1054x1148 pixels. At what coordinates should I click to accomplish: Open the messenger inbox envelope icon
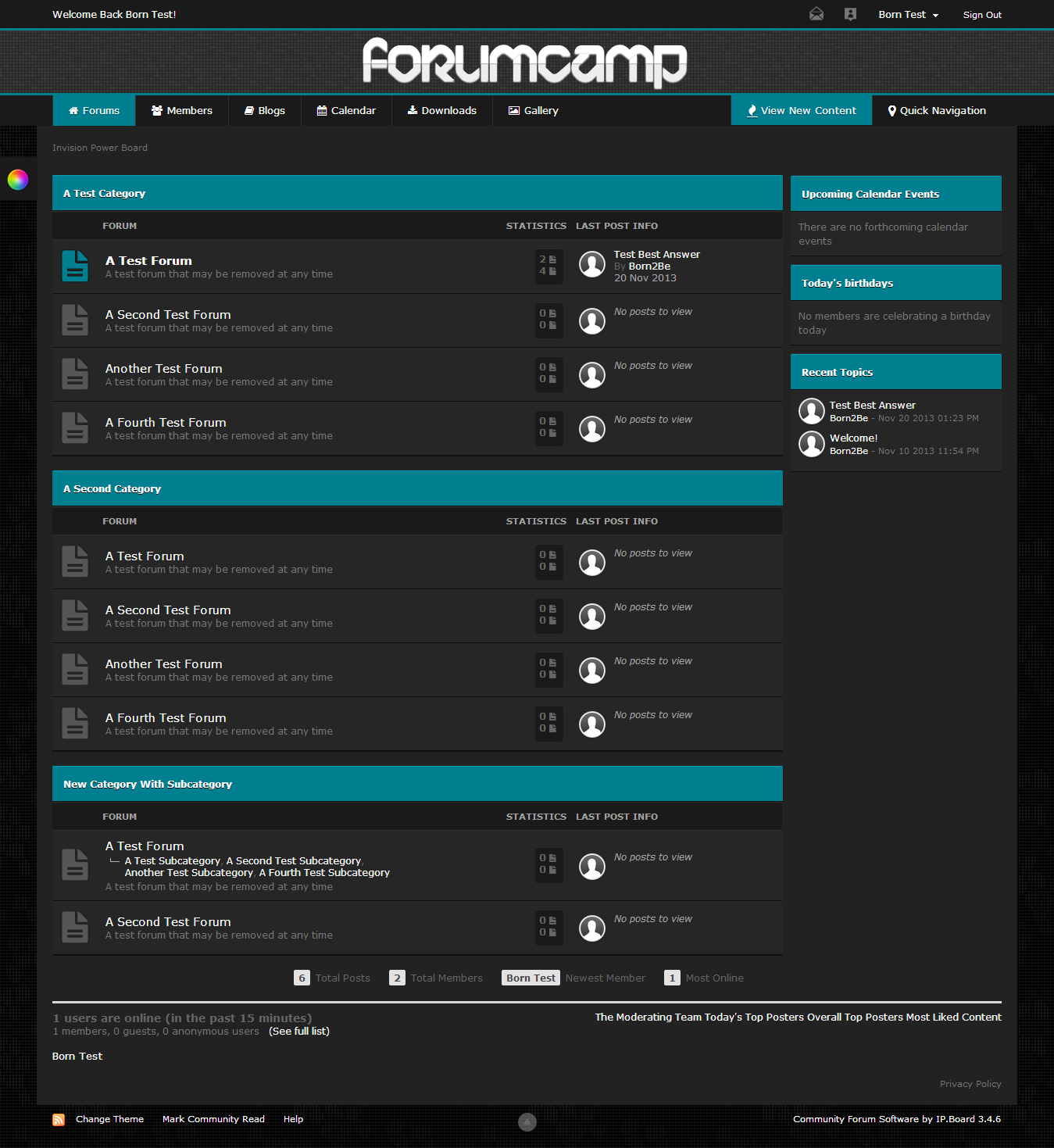coord(816,14)
